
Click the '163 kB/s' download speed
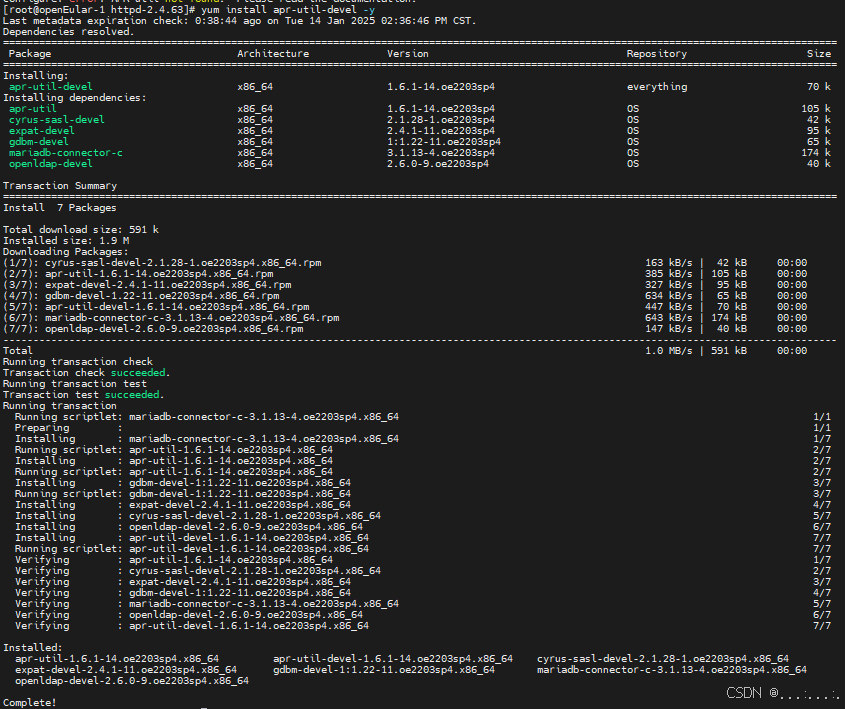668,263
